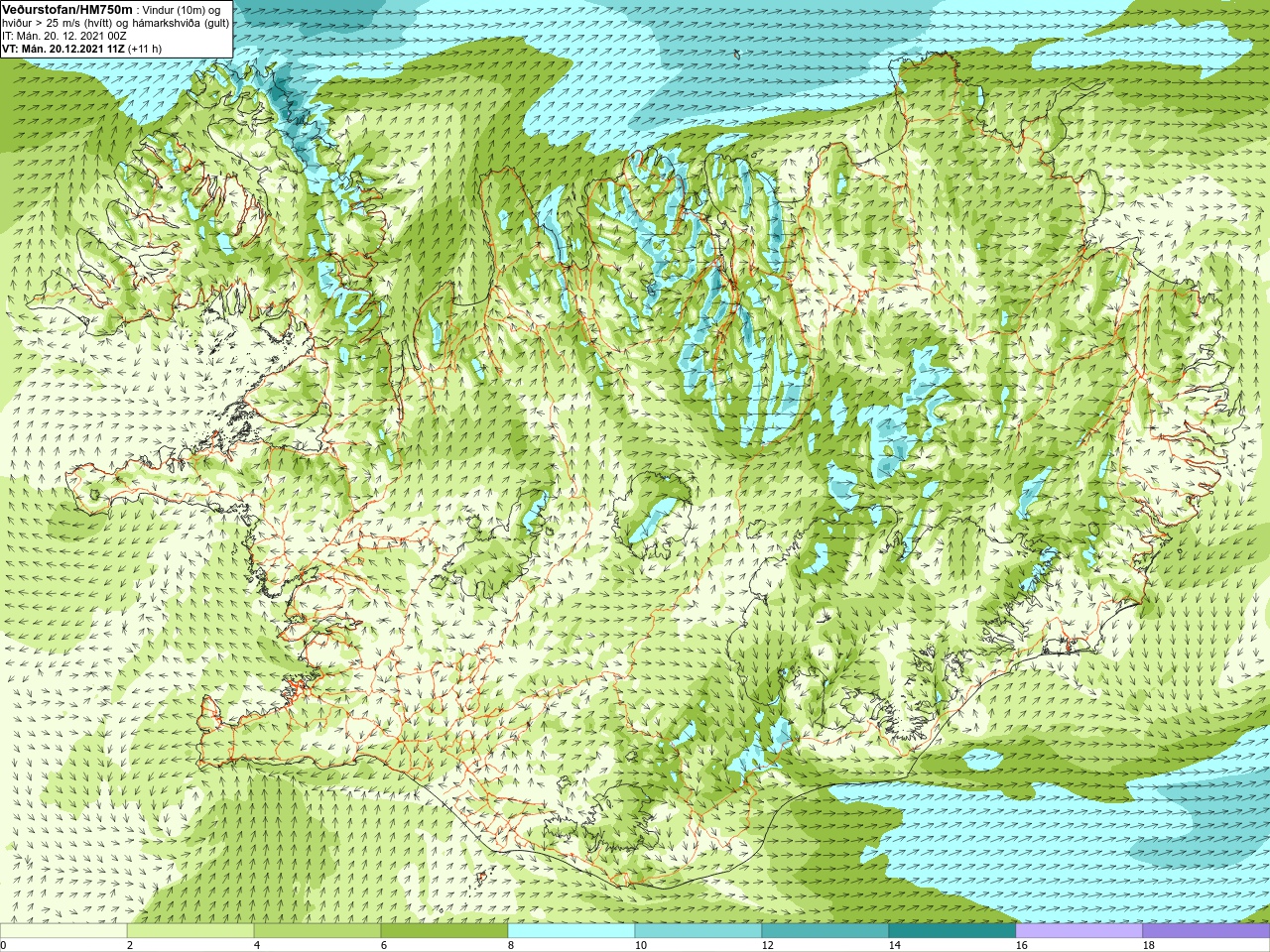Viewport: 1270px width, 952px height.
Task: Click the 10–12 m/s light teal legend swatch
Action: tap(698, 931)
